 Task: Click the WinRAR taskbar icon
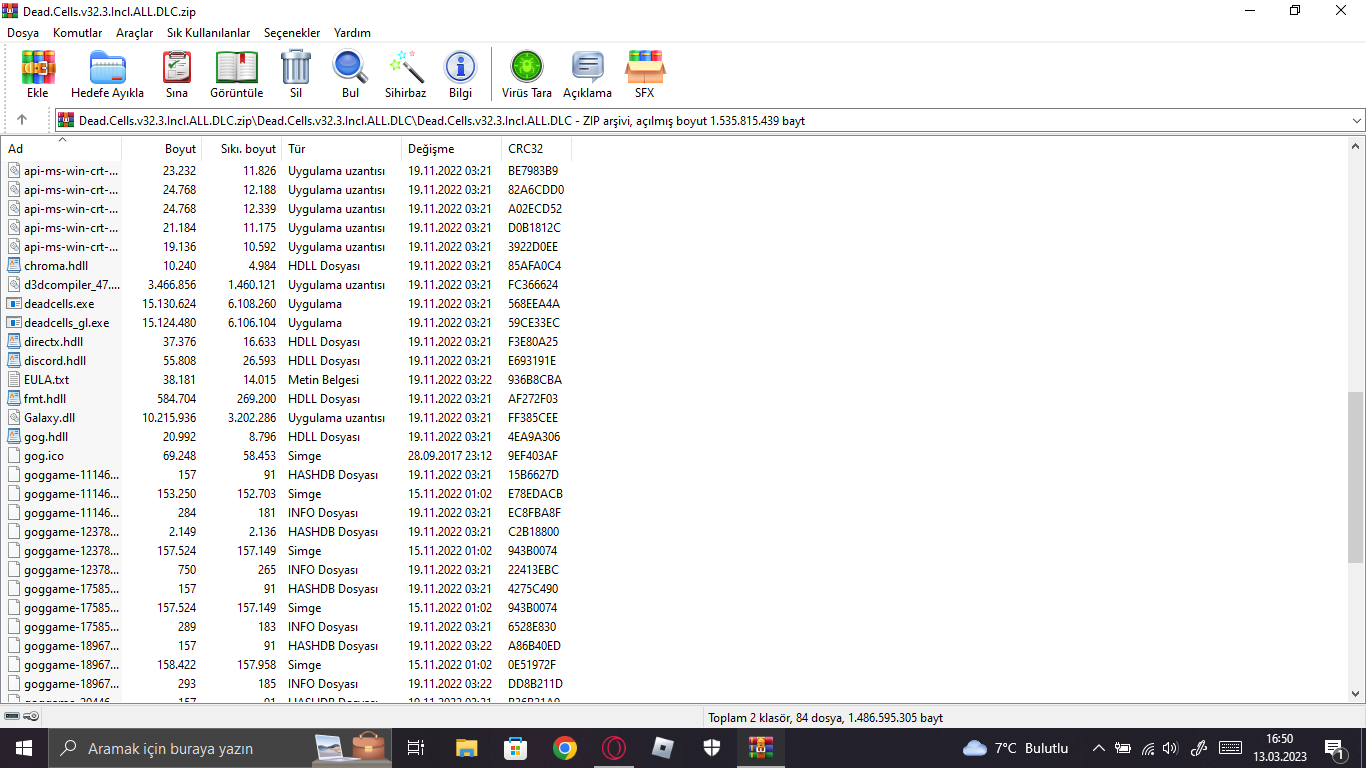761,748
